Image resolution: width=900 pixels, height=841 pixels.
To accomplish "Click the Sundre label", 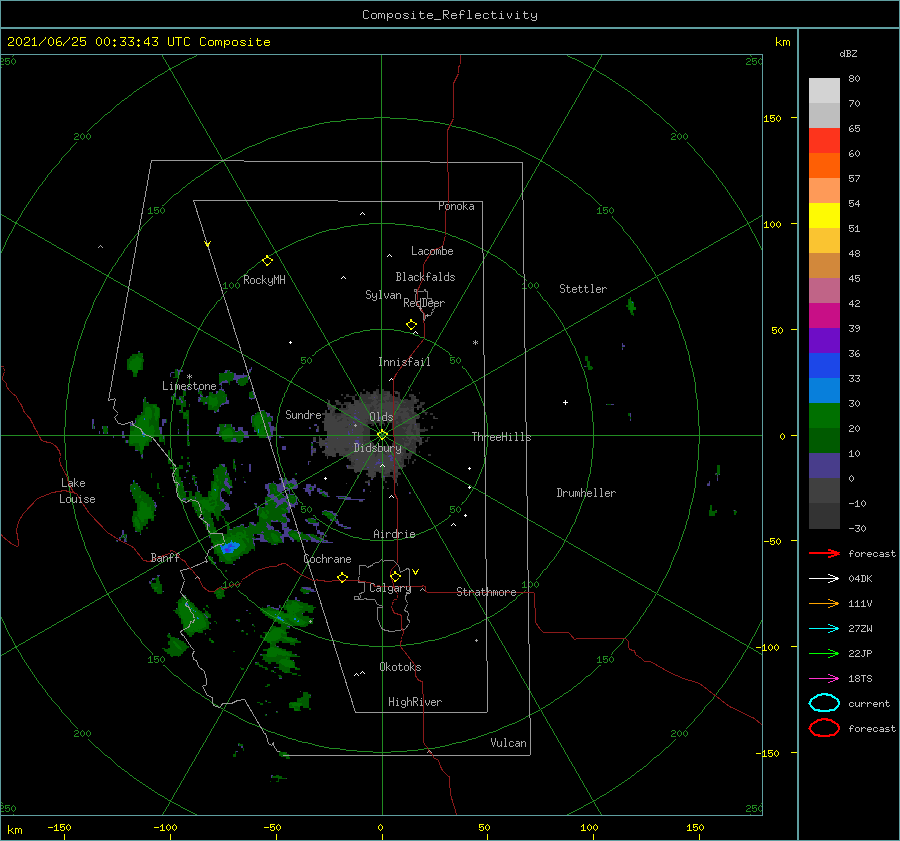I will 303,414.
